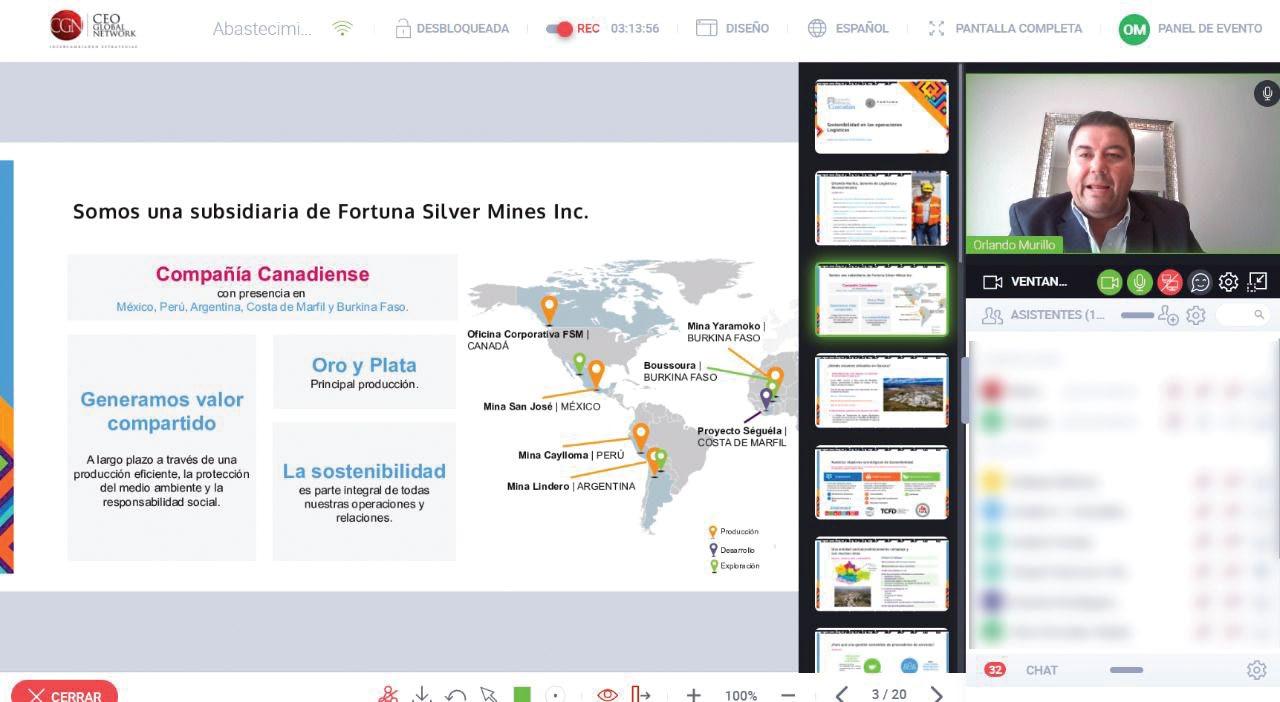Click the attendee search field
The image size is (1280, 702).
tap(1244, 315)
